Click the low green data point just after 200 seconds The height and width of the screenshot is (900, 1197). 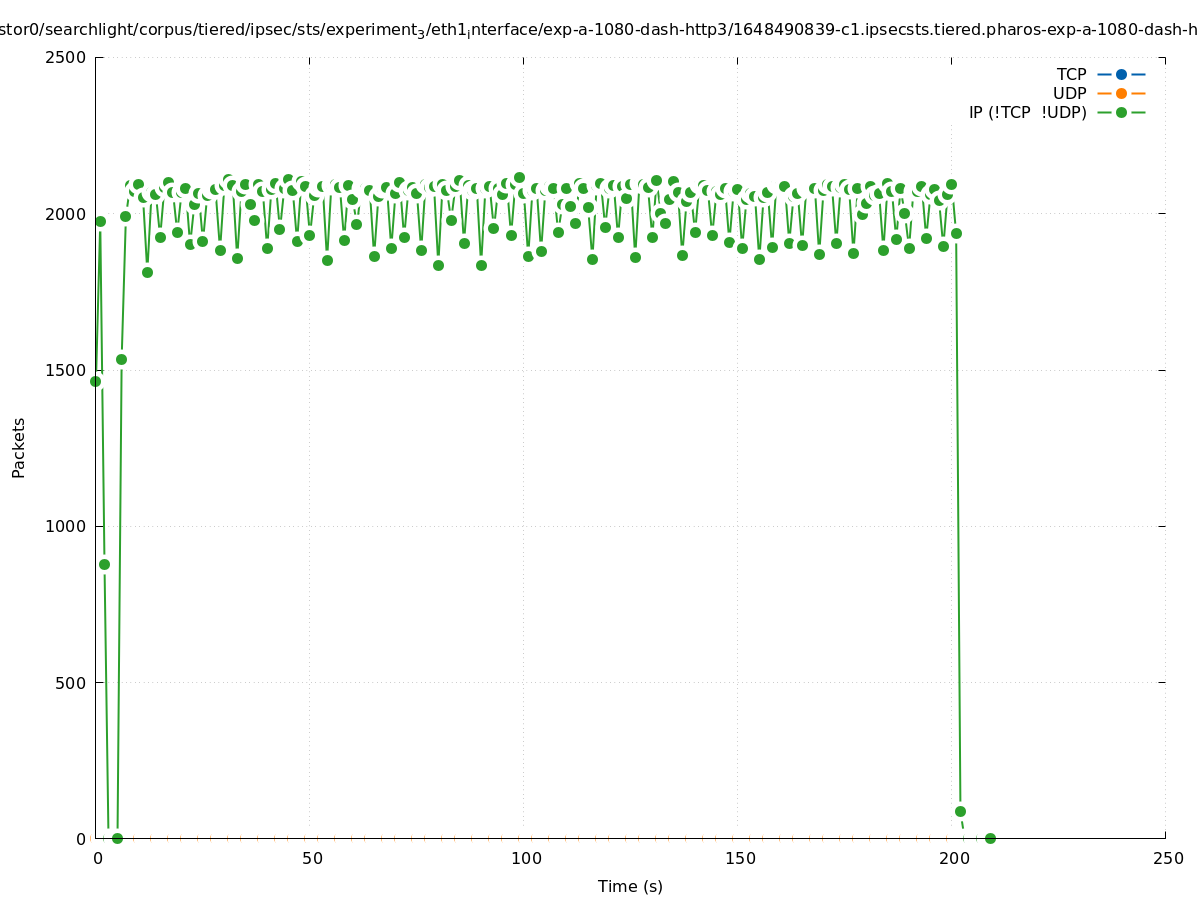click(x=960, y=811)
